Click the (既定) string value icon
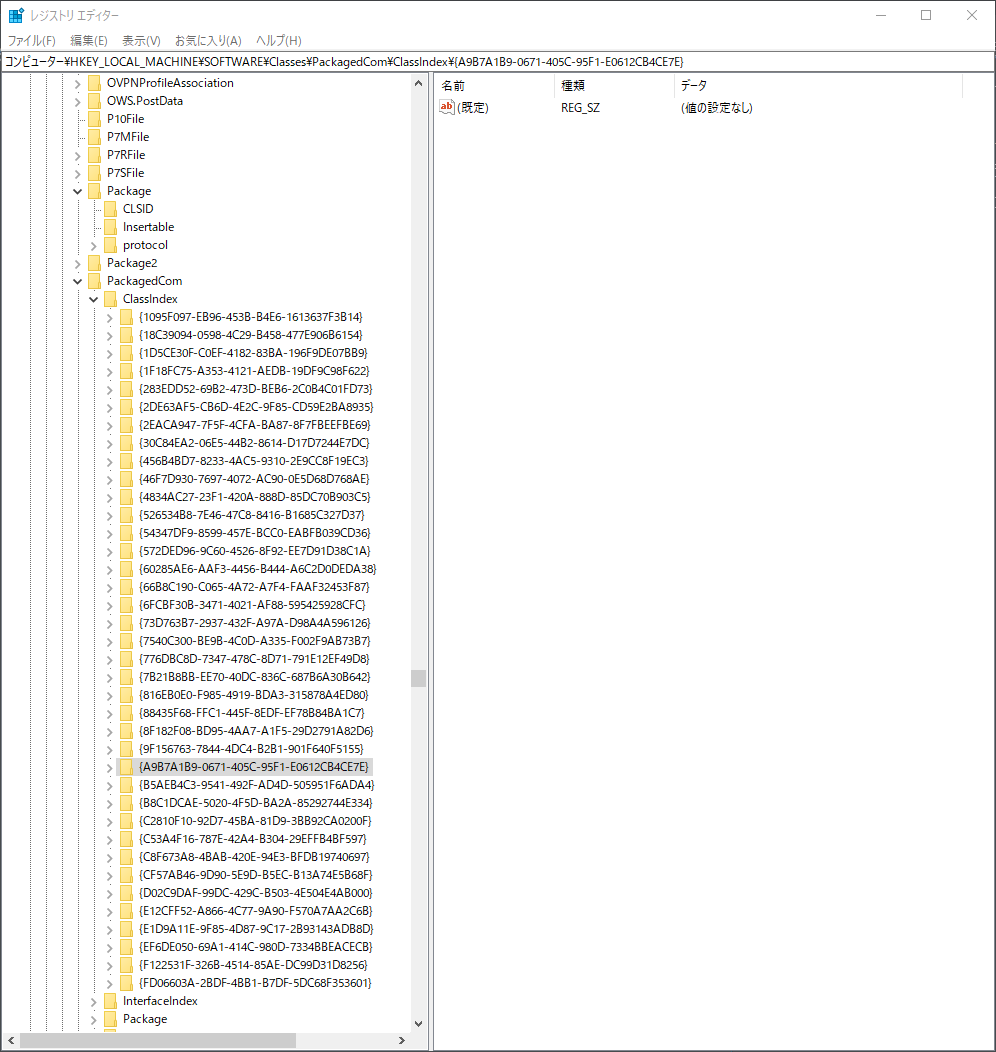Image resolution: width=996 pixels, height=1052 pixels. point(447,107)
